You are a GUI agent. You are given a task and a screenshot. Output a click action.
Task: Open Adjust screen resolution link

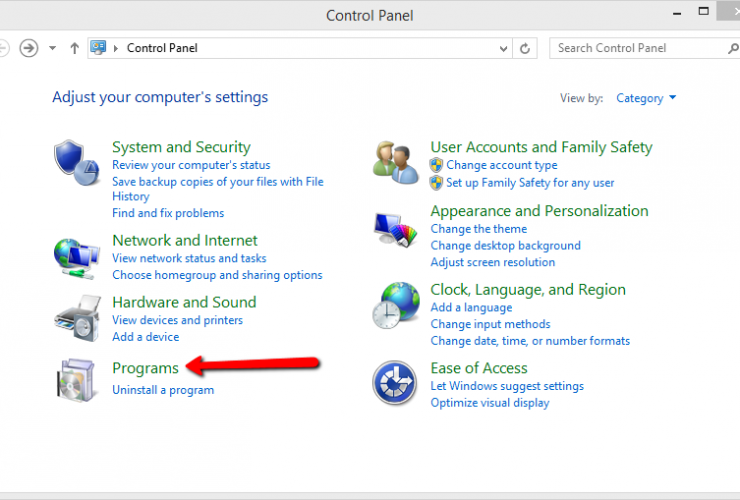click(492, 262)
